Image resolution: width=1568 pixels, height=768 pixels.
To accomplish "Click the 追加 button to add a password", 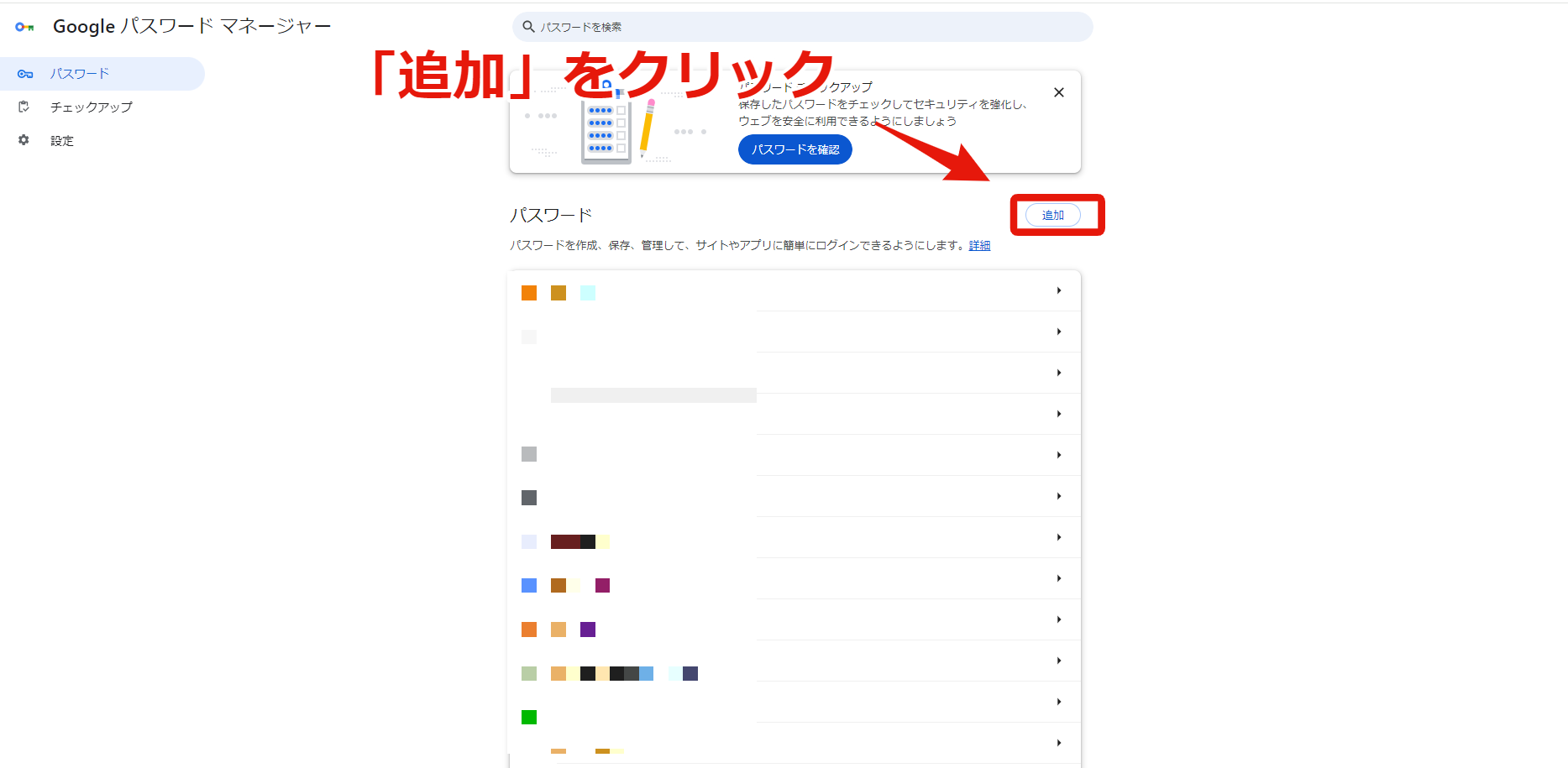I will (1053, 215).
